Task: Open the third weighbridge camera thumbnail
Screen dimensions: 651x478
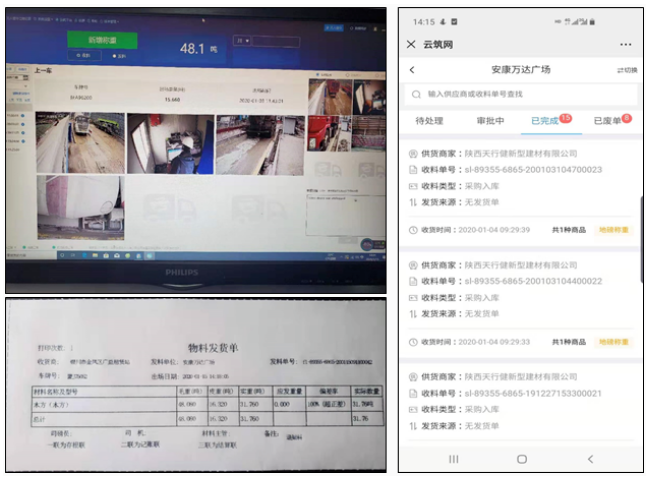Action: [x=260, y=145]
